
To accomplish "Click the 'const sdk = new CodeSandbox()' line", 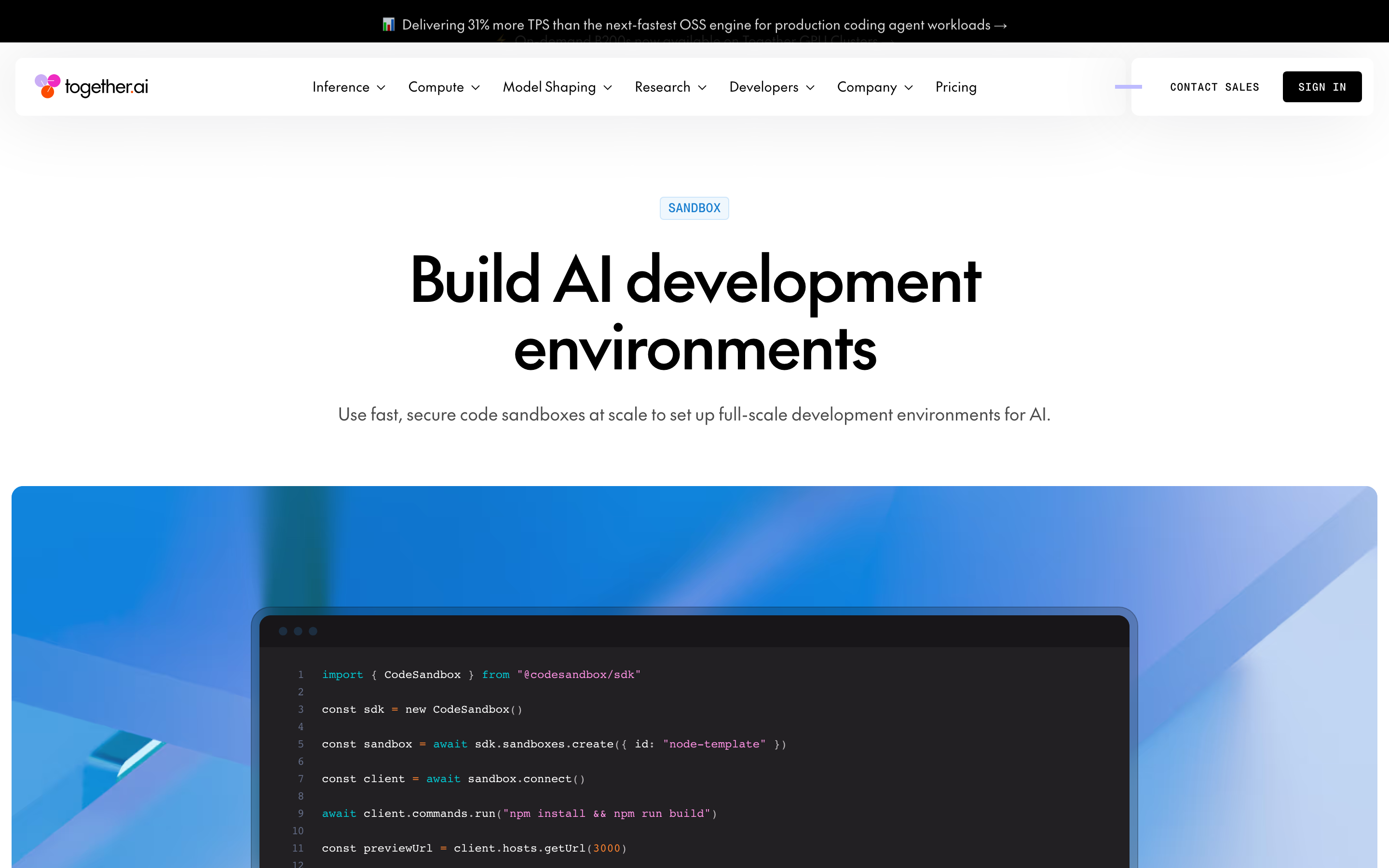I will (x=422, y=709).
